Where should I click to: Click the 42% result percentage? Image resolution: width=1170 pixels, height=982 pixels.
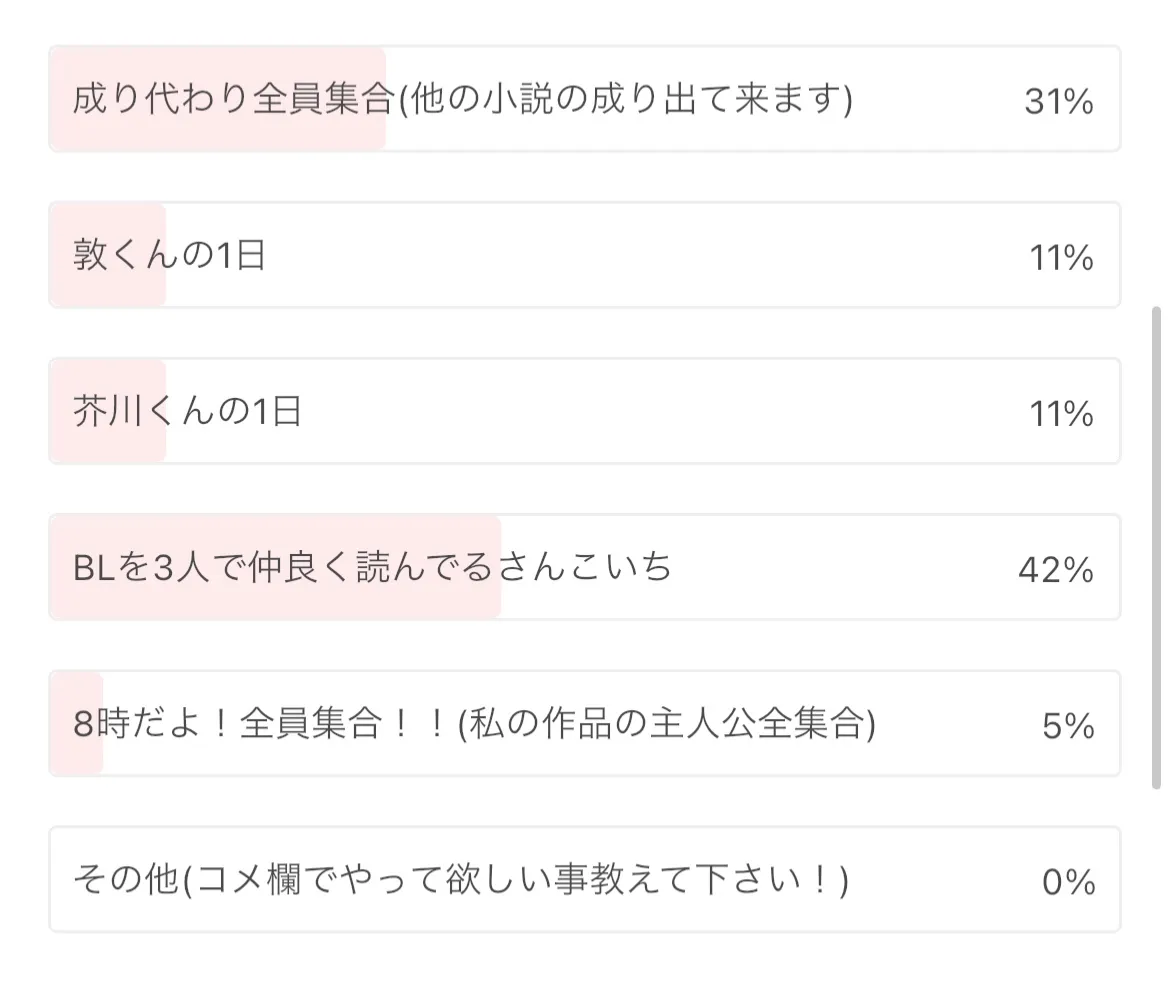click(1056, 570)
